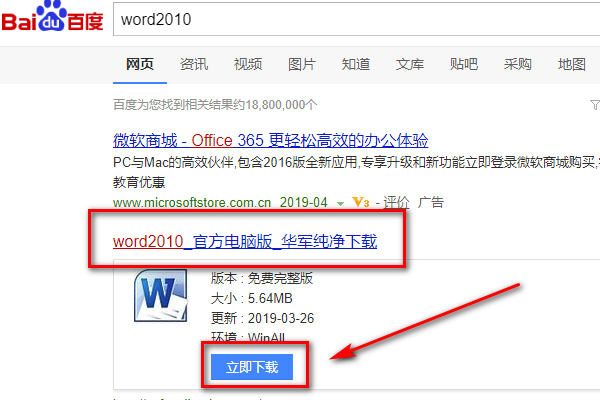Switch to the 文库 tab
Image resolution: width=600 pixels, height=400 pixels.
pyautogui.click(x=409, y=64)
